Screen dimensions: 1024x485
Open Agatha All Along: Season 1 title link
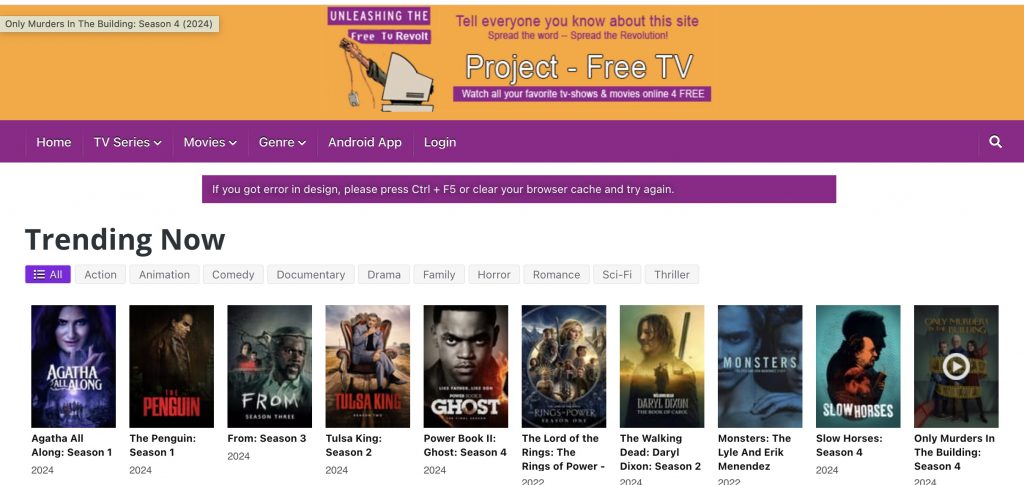71,445
